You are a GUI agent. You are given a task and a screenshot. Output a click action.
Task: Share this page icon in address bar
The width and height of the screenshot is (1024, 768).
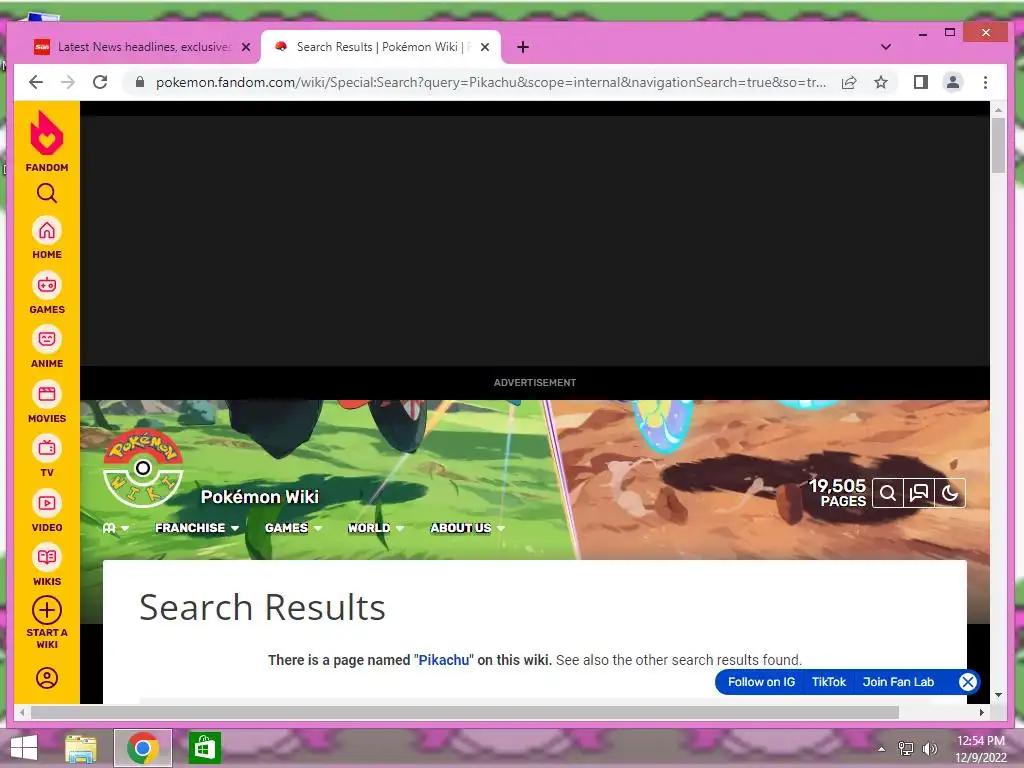click(849, 82)
